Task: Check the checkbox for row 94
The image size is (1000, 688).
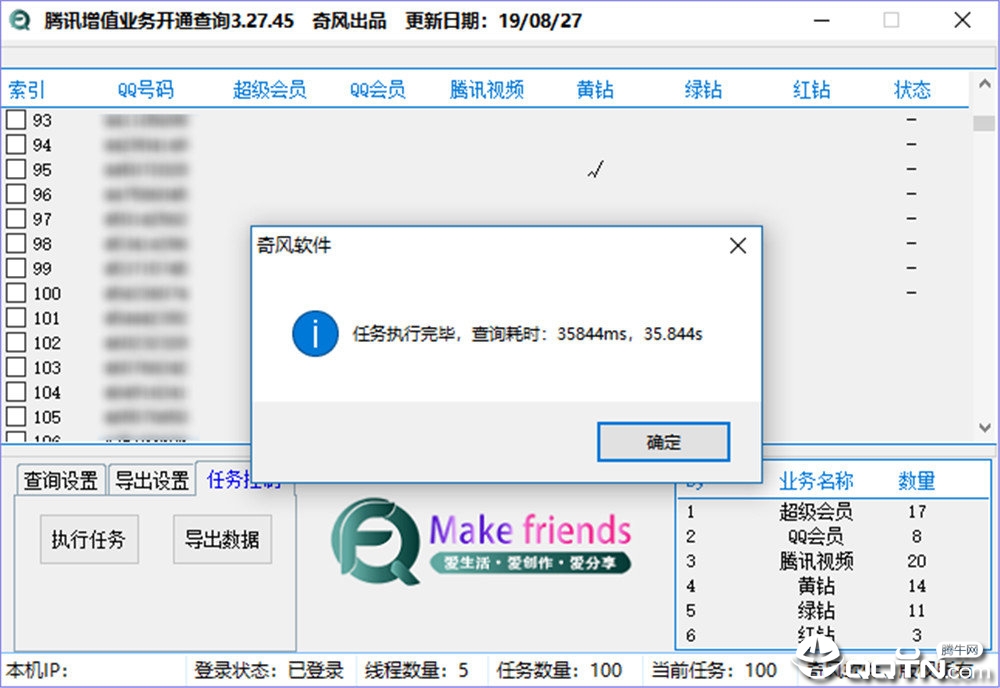Action: 16,144
